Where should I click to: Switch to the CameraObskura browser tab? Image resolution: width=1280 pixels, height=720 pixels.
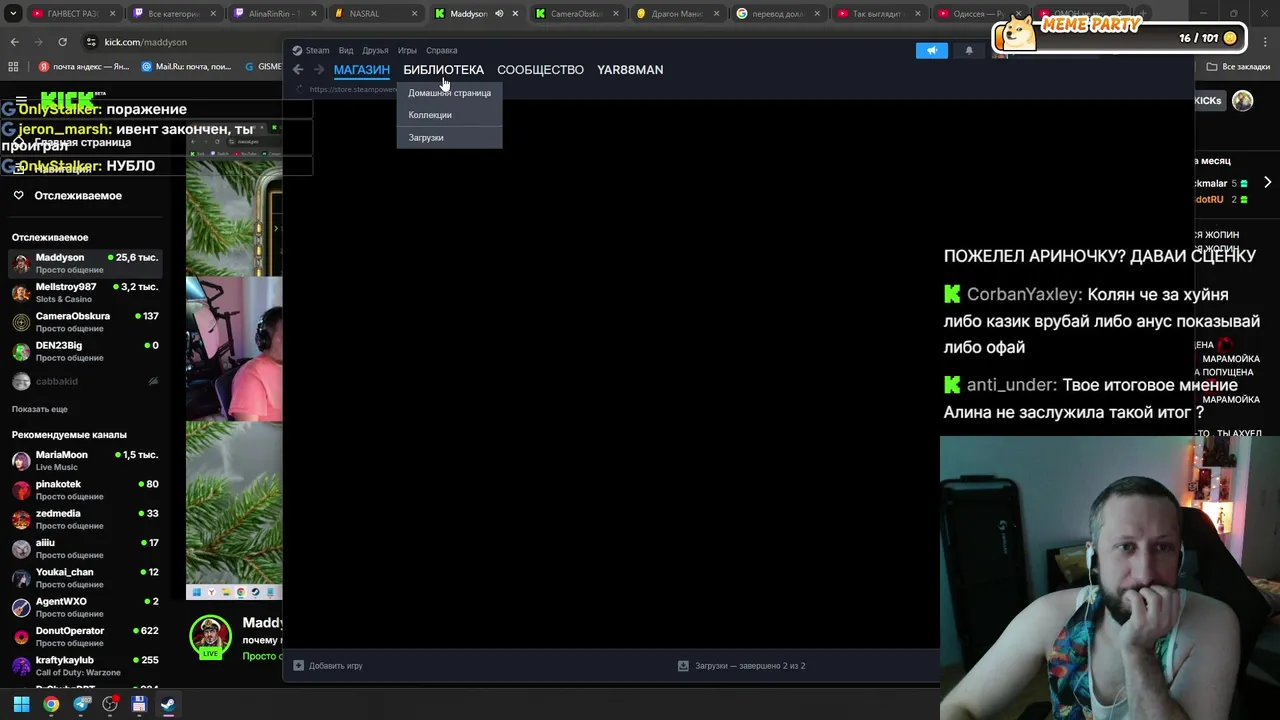coord(575,14)
